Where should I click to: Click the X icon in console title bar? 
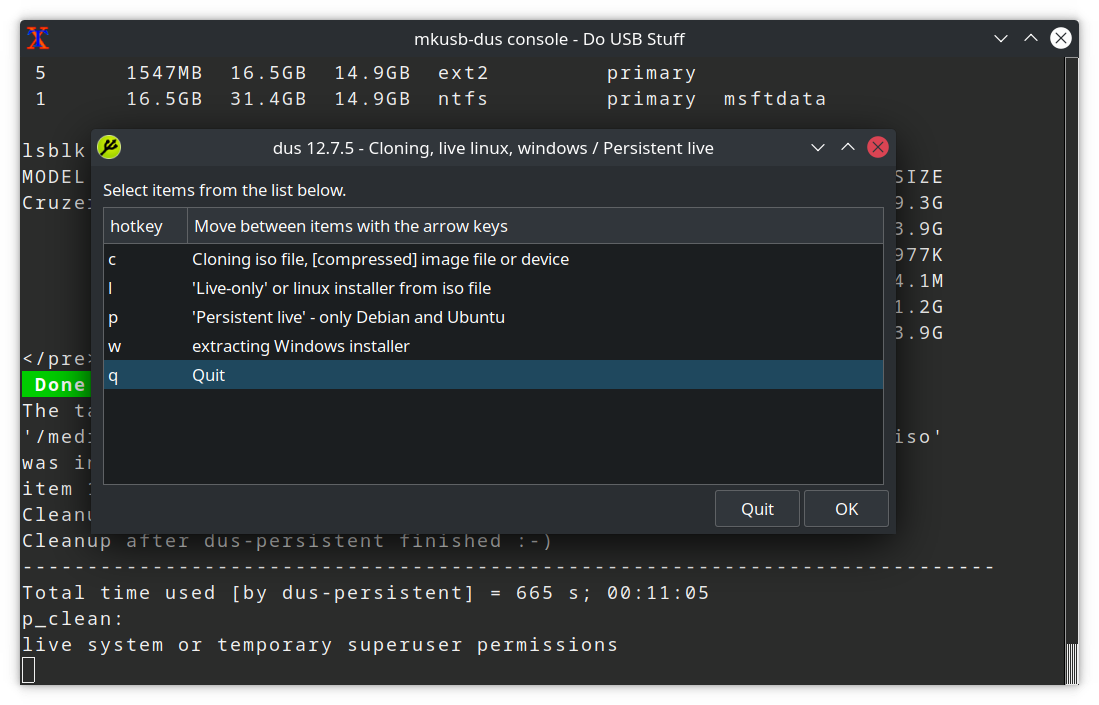coord(38,39)
